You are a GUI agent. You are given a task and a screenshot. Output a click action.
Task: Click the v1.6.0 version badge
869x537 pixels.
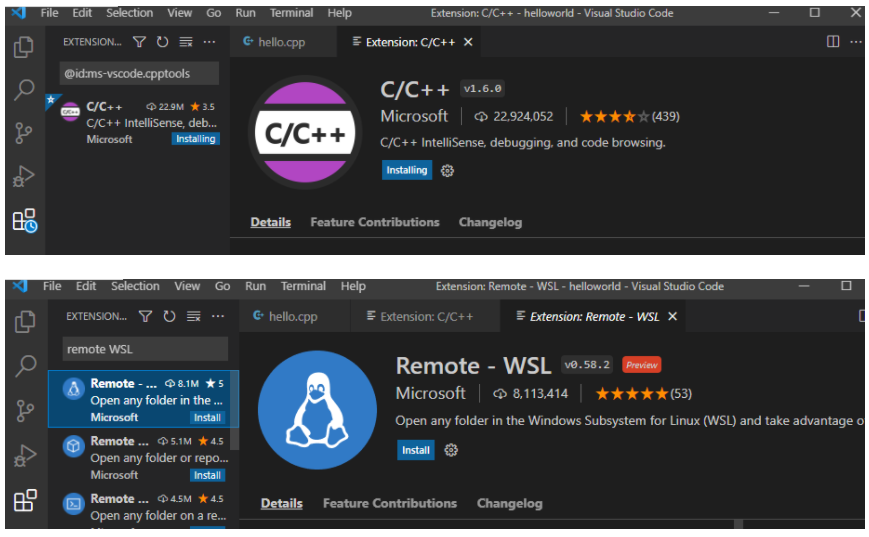pos(482,89)
